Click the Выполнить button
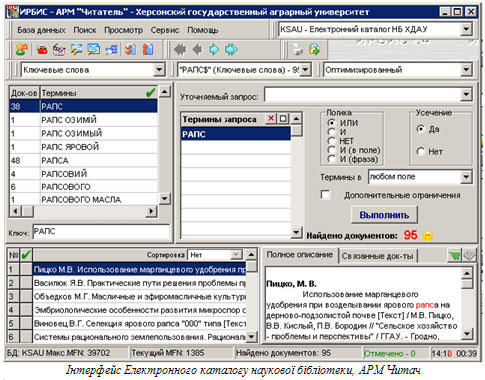485x380 pixels. click(384, 215)
